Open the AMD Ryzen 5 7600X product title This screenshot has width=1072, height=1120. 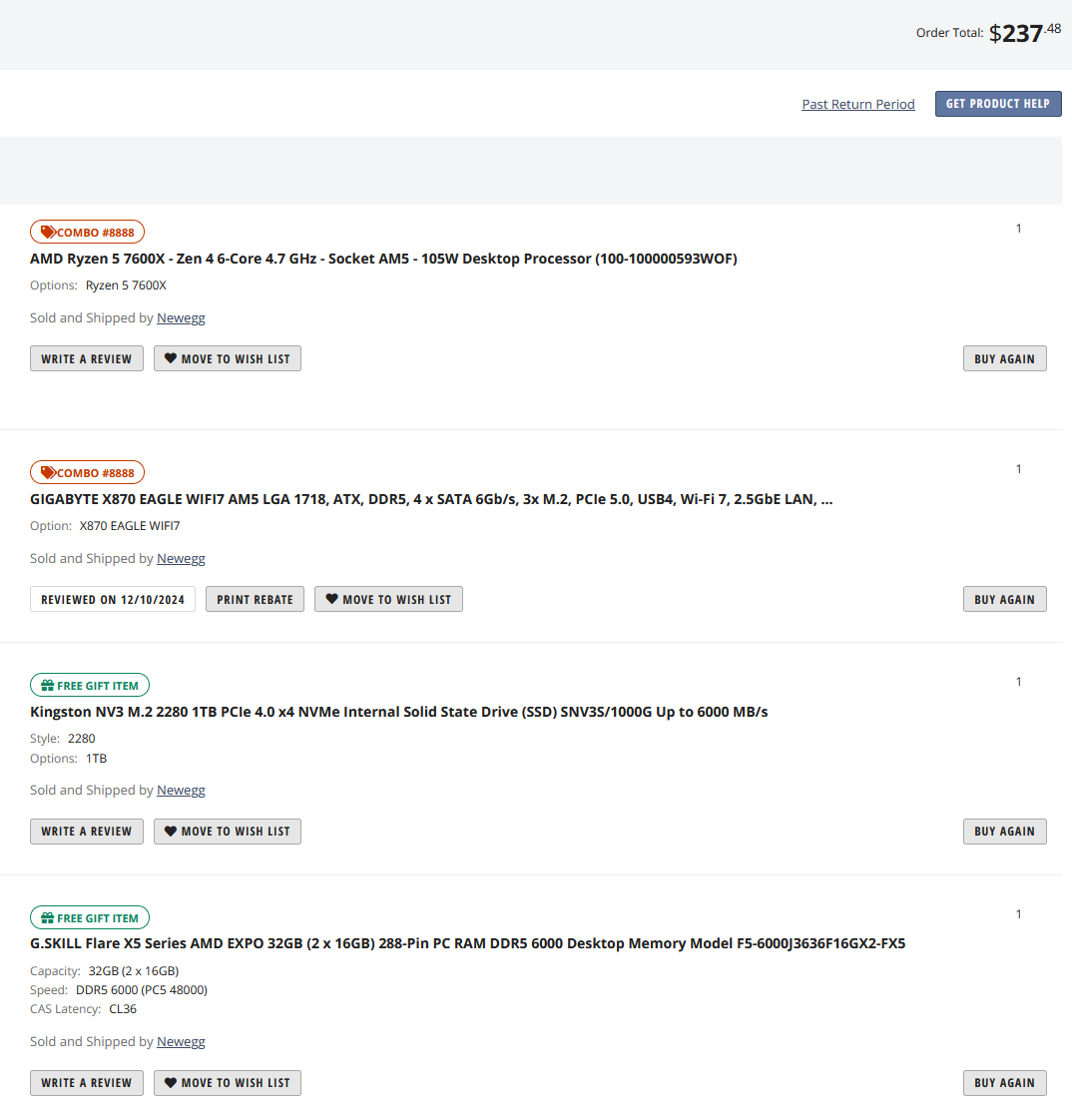pyautogui.click(x=383, y=259)
